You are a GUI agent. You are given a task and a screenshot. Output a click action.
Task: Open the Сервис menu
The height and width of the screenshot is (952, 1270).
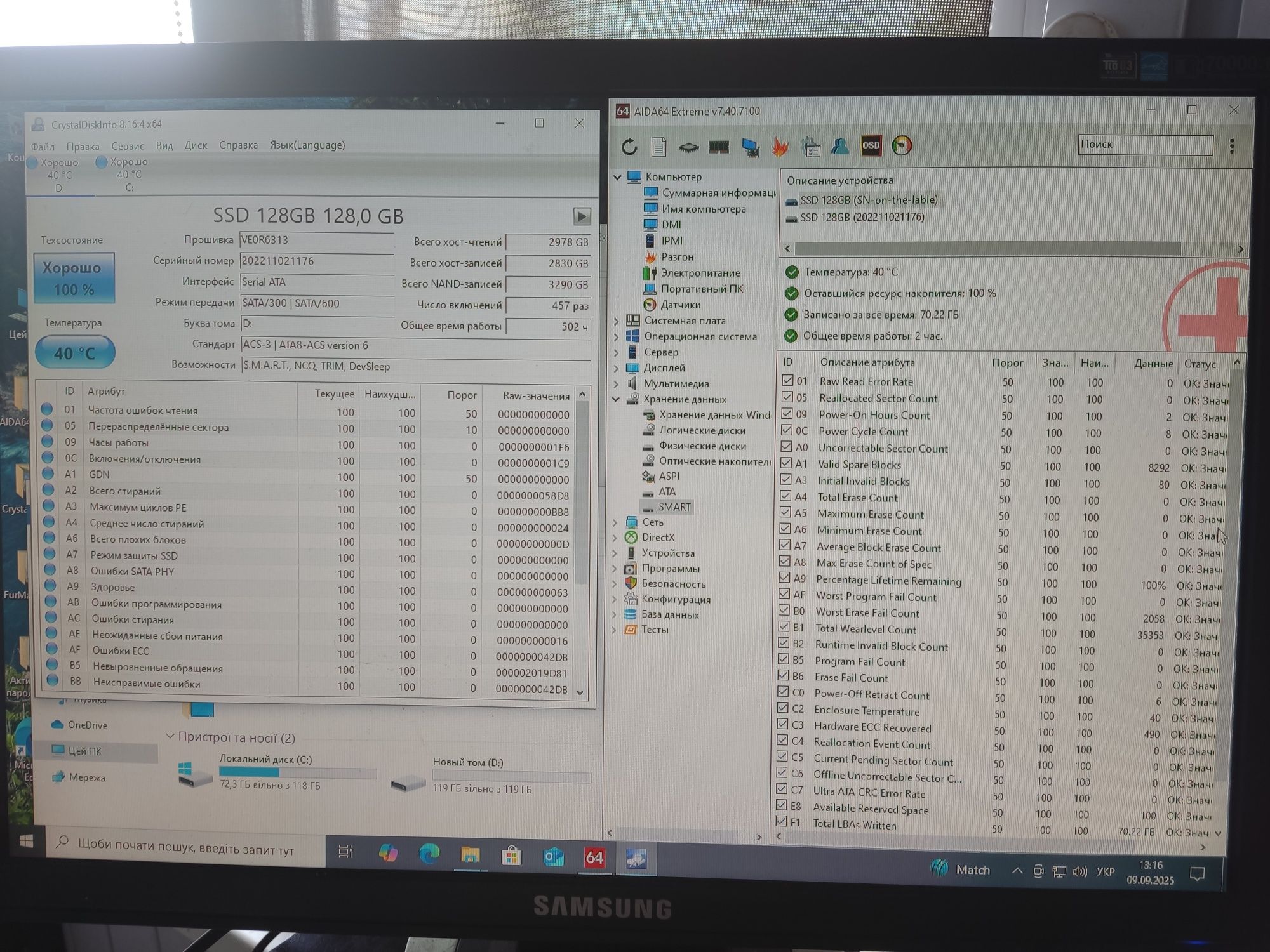point(128,146)
